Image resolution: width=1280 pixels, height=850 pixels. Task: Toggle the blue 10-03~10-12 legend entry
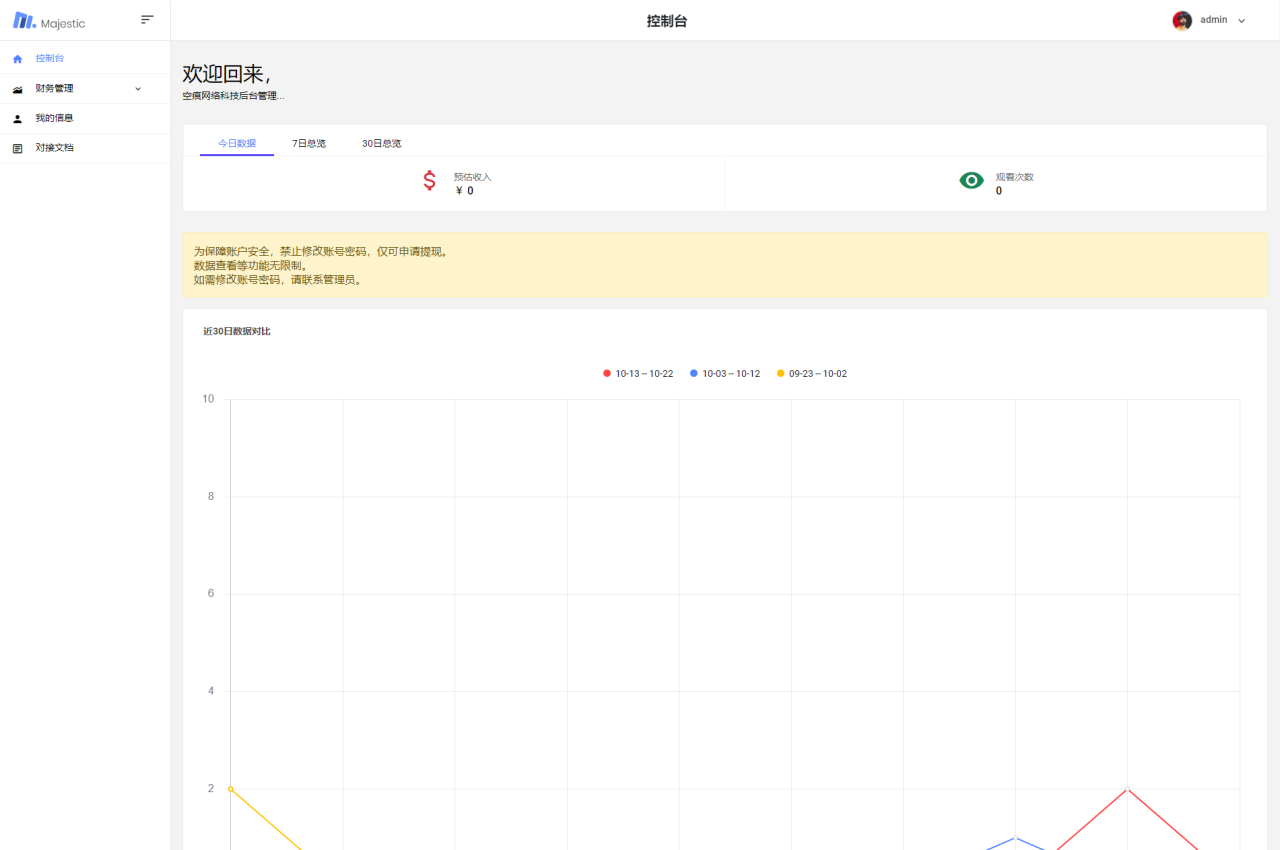point(725,373)
